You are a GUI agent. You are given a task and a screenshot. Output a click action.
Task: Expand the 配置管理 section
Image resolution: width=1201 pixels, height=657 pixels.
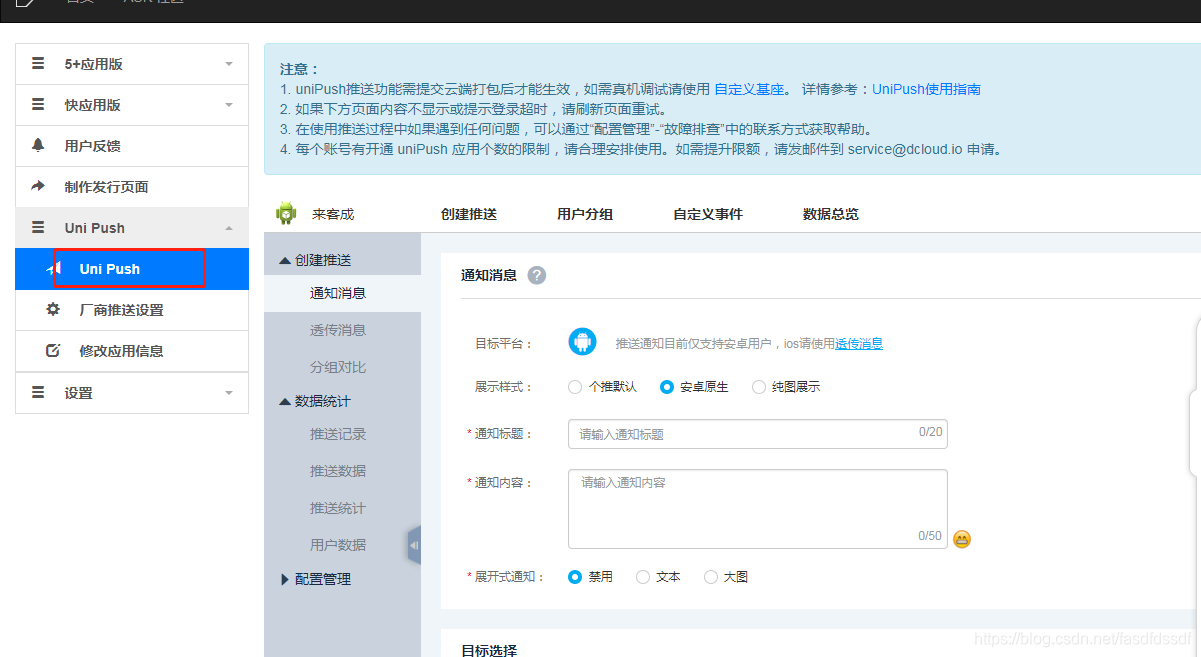[x=323, y=578]
